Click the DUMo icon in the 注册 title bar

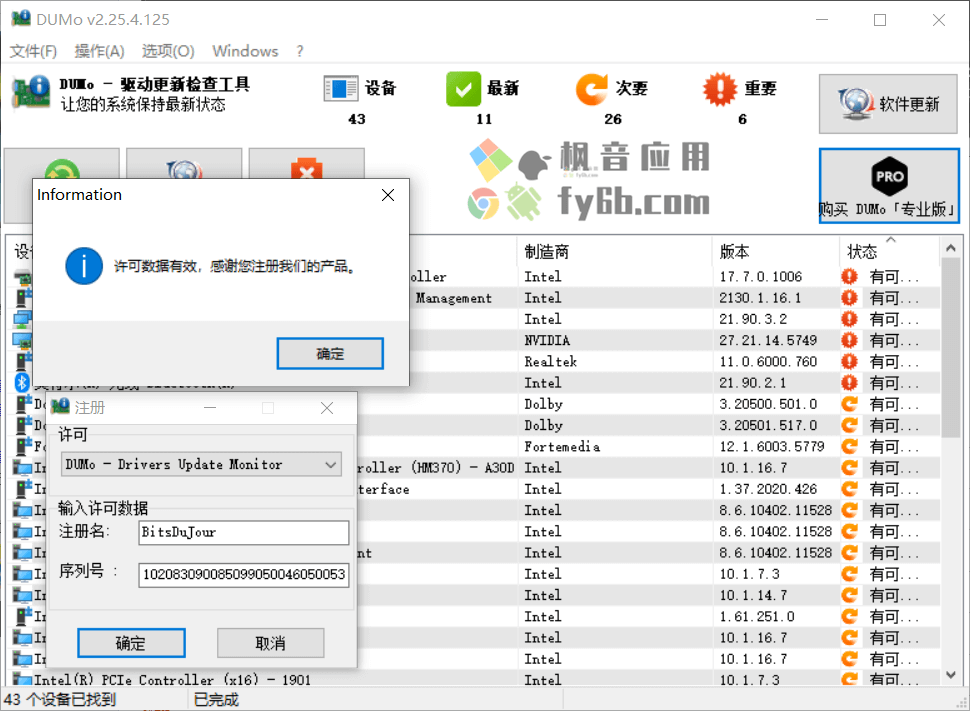60,407
